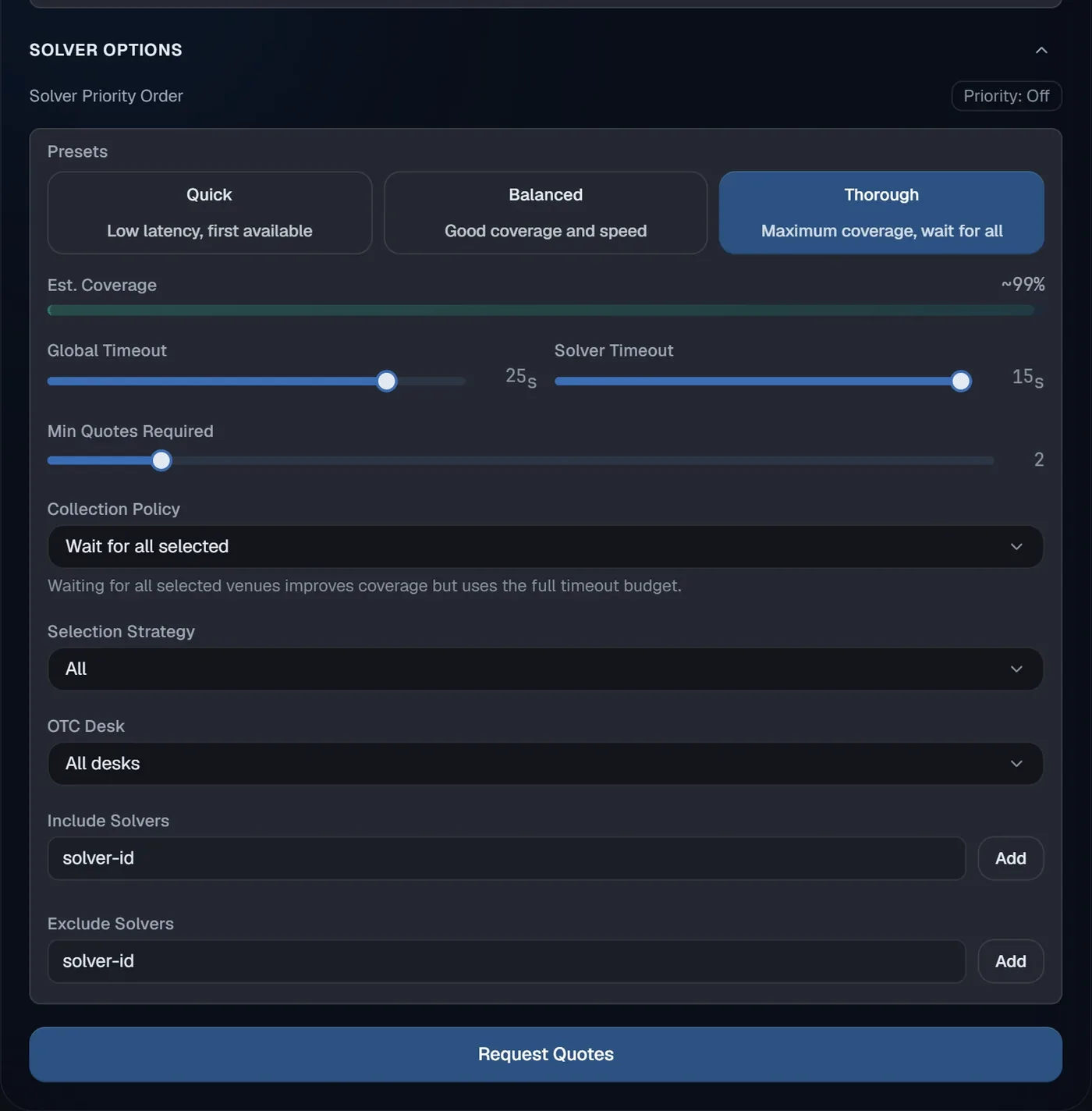Click Add next to Include Solvers
1092x1111 pixels.
pos(1011,858)
